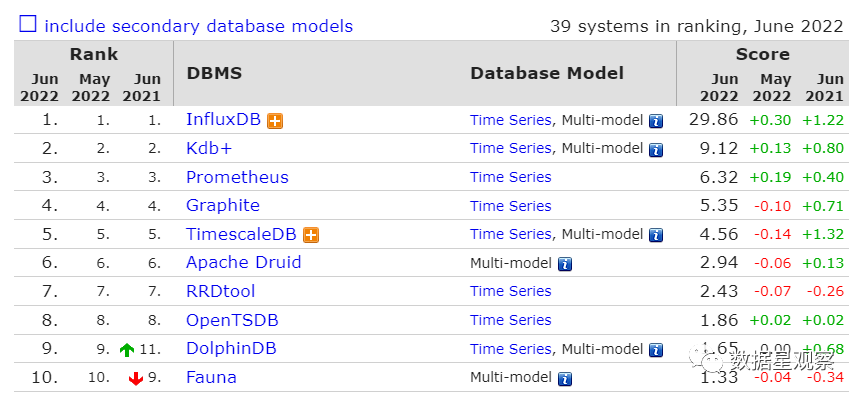Click the orange plus icon beside InfluxDB
This screenshot has height=398, width=862.
[275, 121]
